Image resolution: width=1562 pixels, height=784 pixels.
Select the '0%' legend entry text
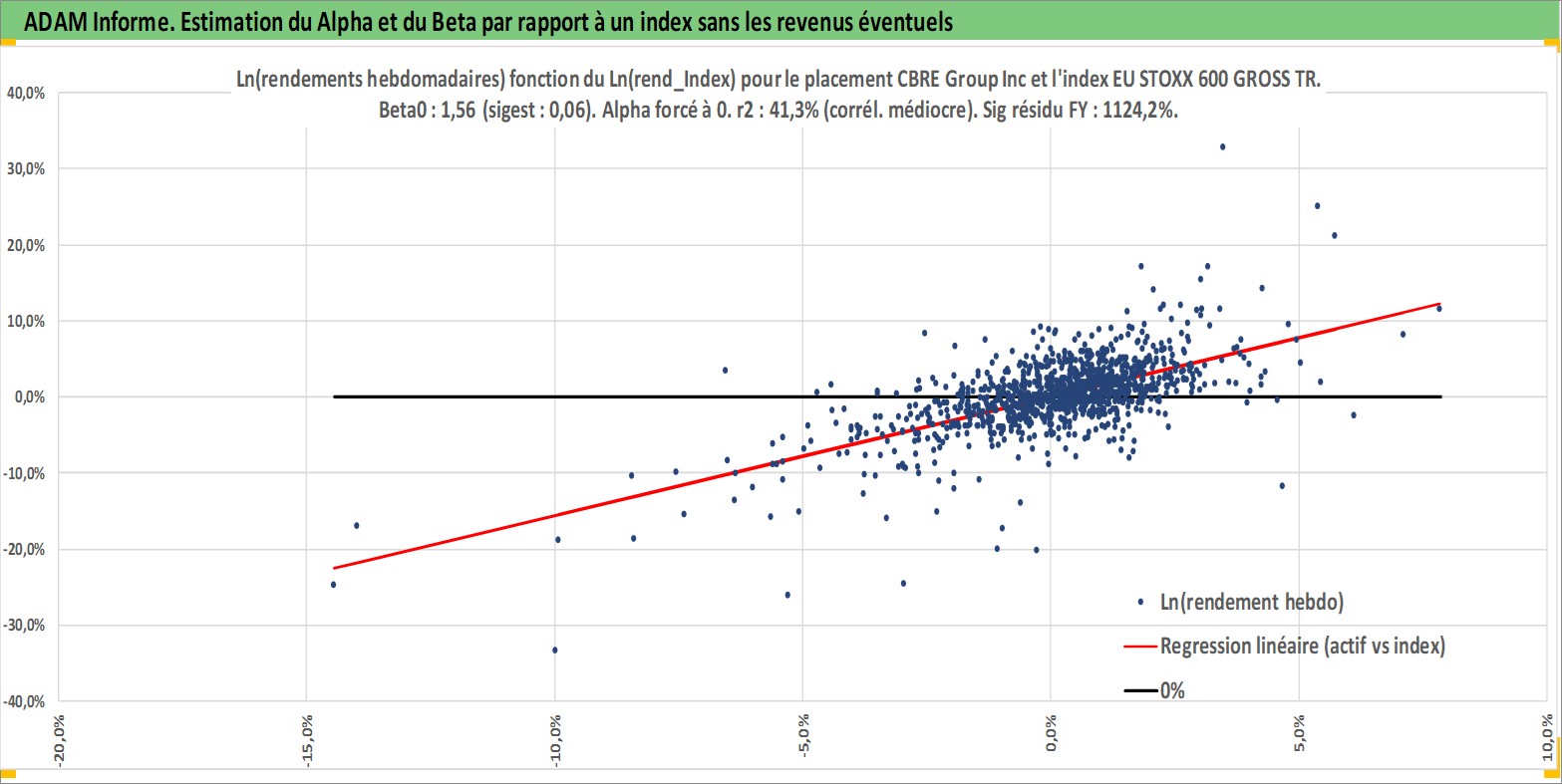coord(1172,690)
